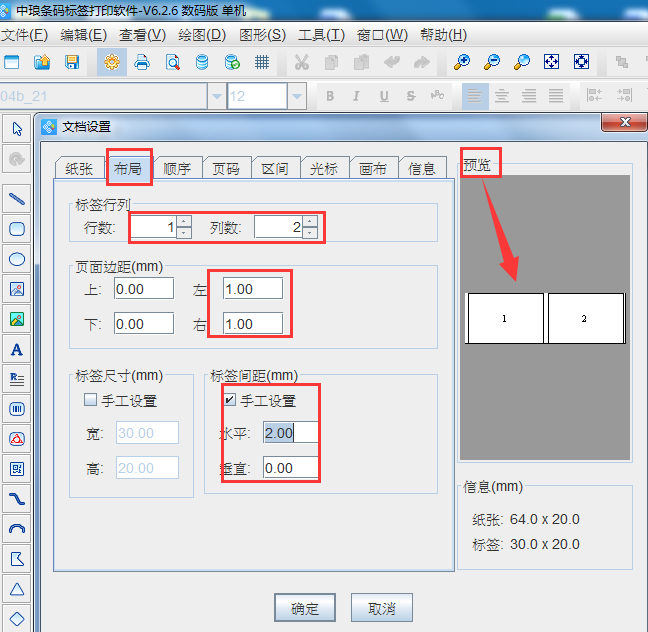
Task: Click the 水平 spacing input field
Action: coord(290,432)
